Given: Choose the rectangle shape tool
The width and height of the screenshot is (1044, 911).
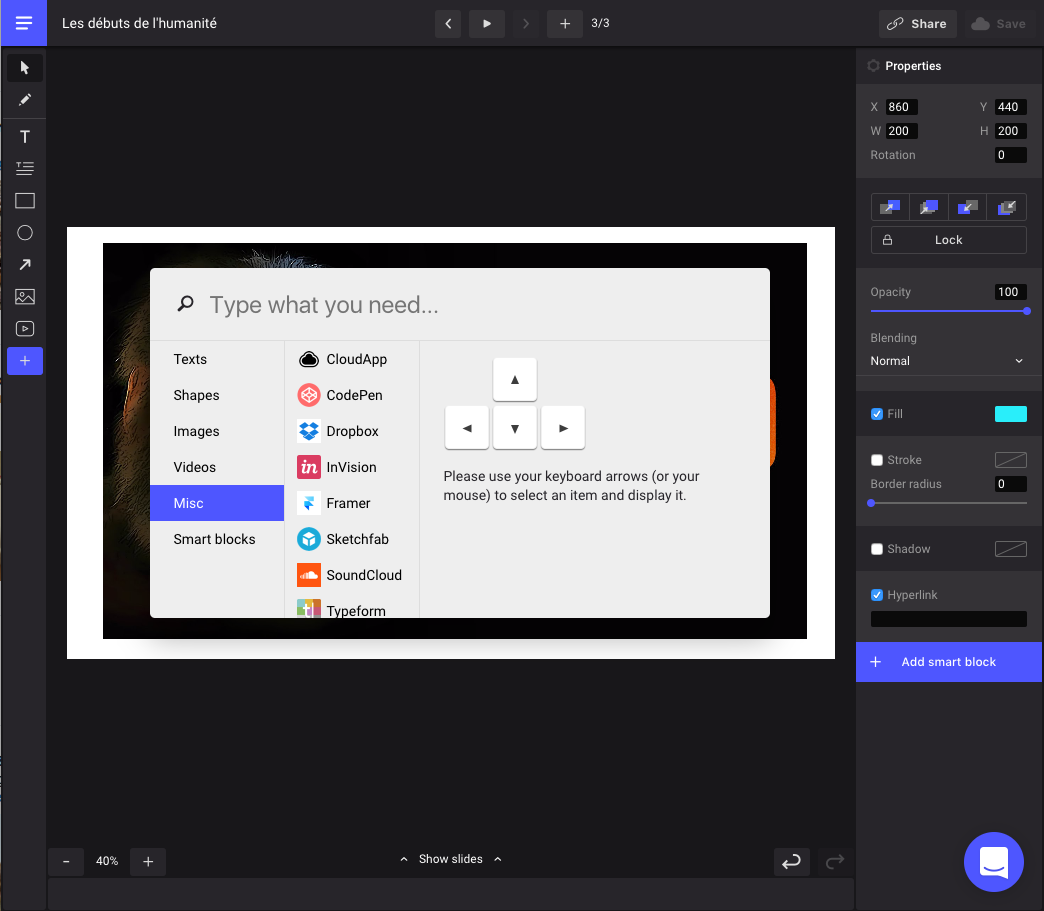Looking at the screenshot, I should pos(25,201).
